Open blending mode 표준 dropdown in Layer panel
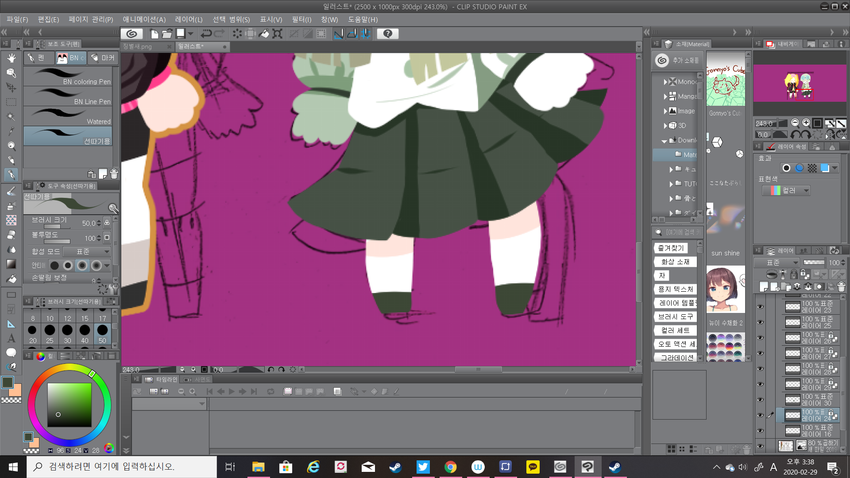The image size is (850, 478). tap(778, 262)
